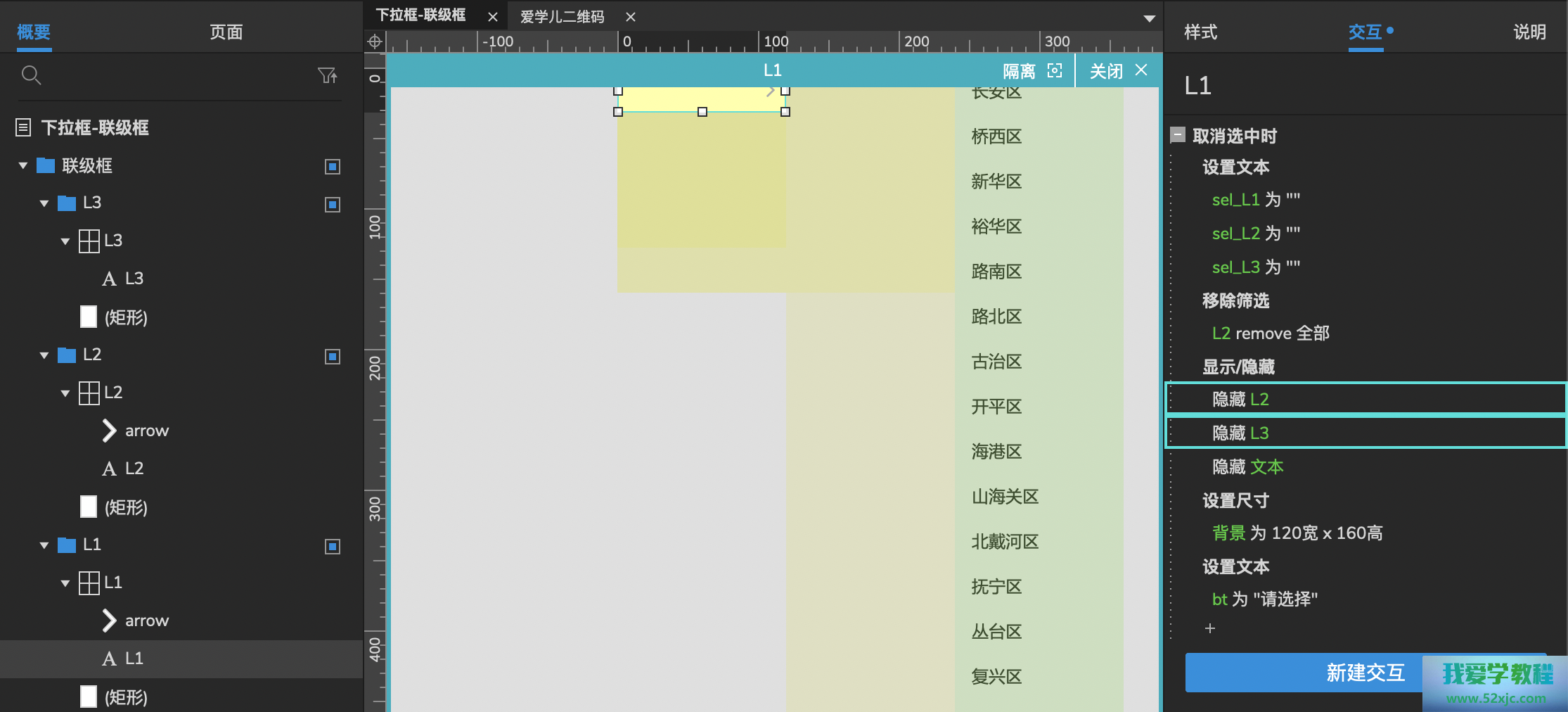1568x712 pixels.
Task: Open the outline filter and sort icon
Action: click(327, 75)
